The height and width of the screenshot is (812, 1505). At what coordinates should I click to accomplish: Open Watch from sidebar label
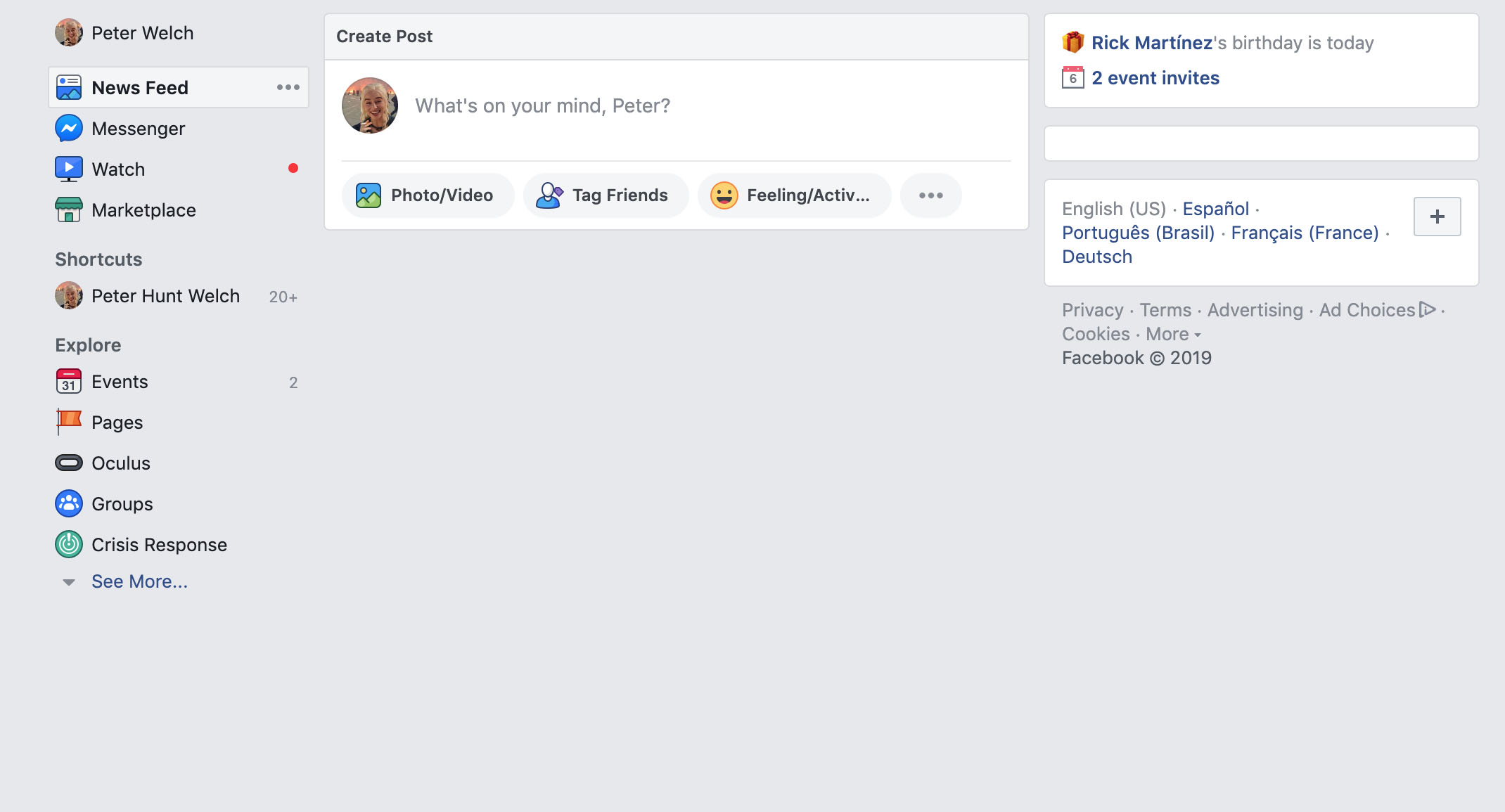[x=118, y=169]
